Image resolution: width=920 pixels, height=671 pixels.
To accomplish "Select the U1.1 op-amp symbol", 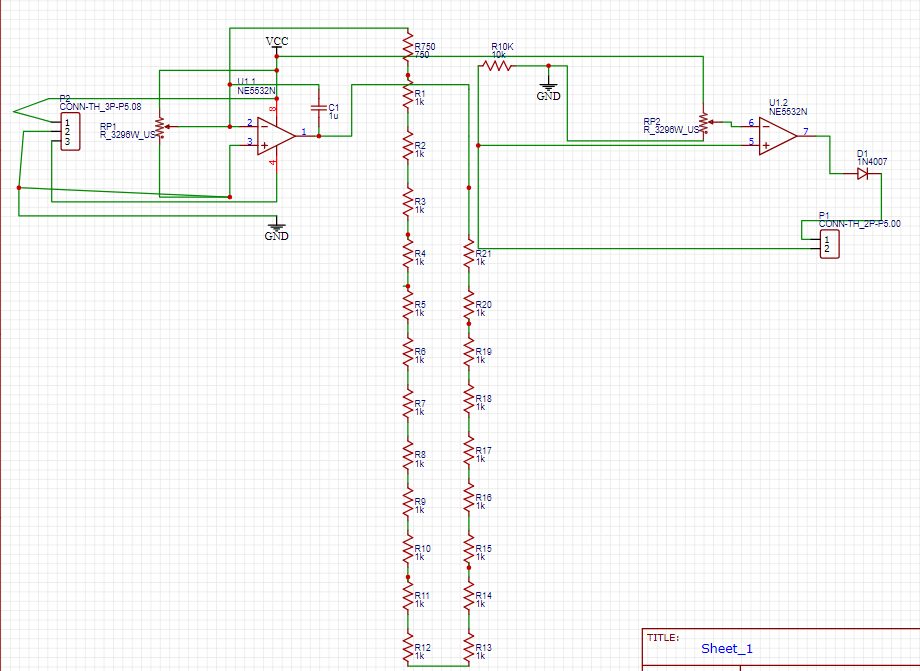I will pyautogui.click(x=275, y=135).
